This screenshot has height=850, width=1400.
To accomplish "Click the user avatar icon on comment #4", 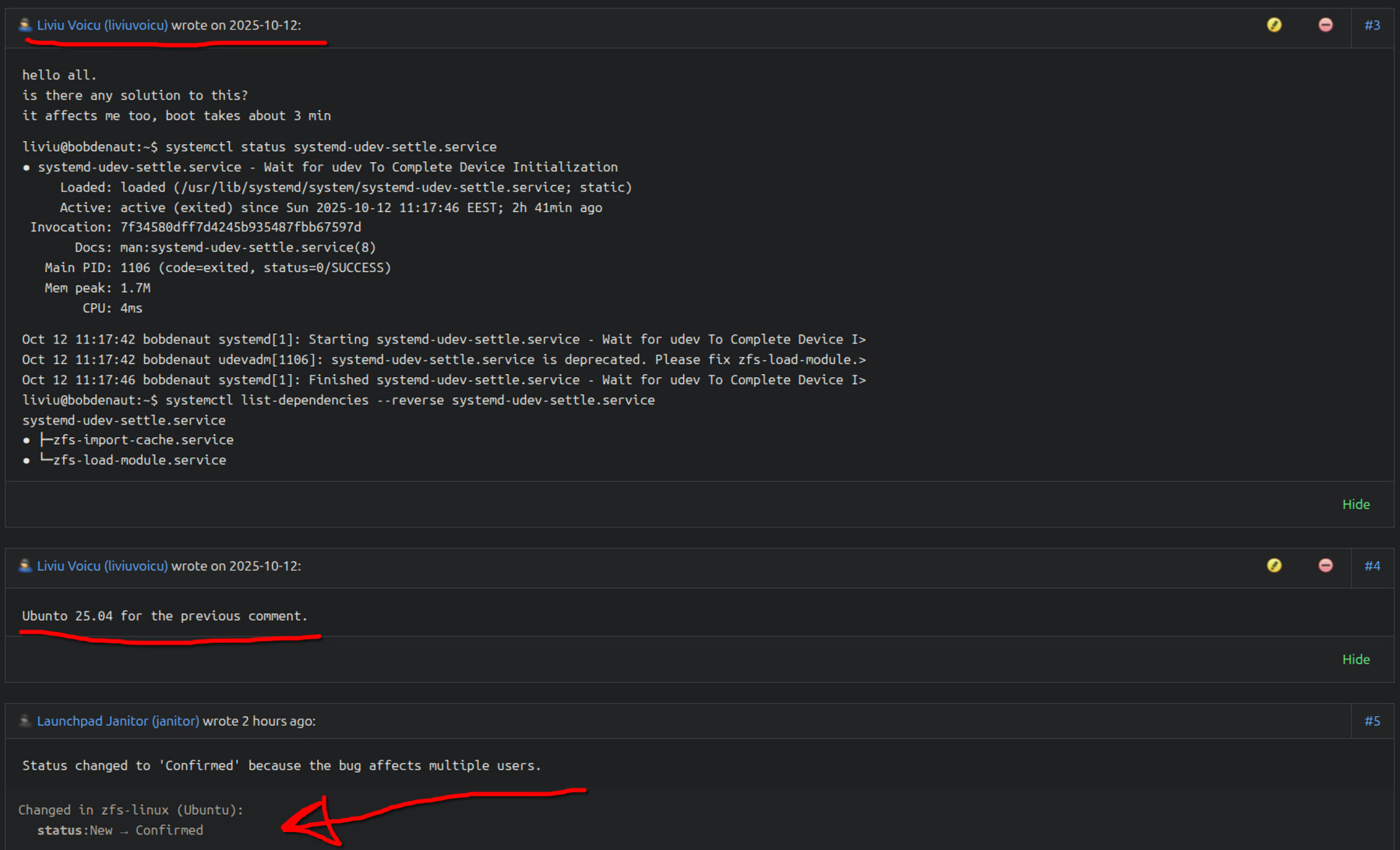I will tap(25, 566).
